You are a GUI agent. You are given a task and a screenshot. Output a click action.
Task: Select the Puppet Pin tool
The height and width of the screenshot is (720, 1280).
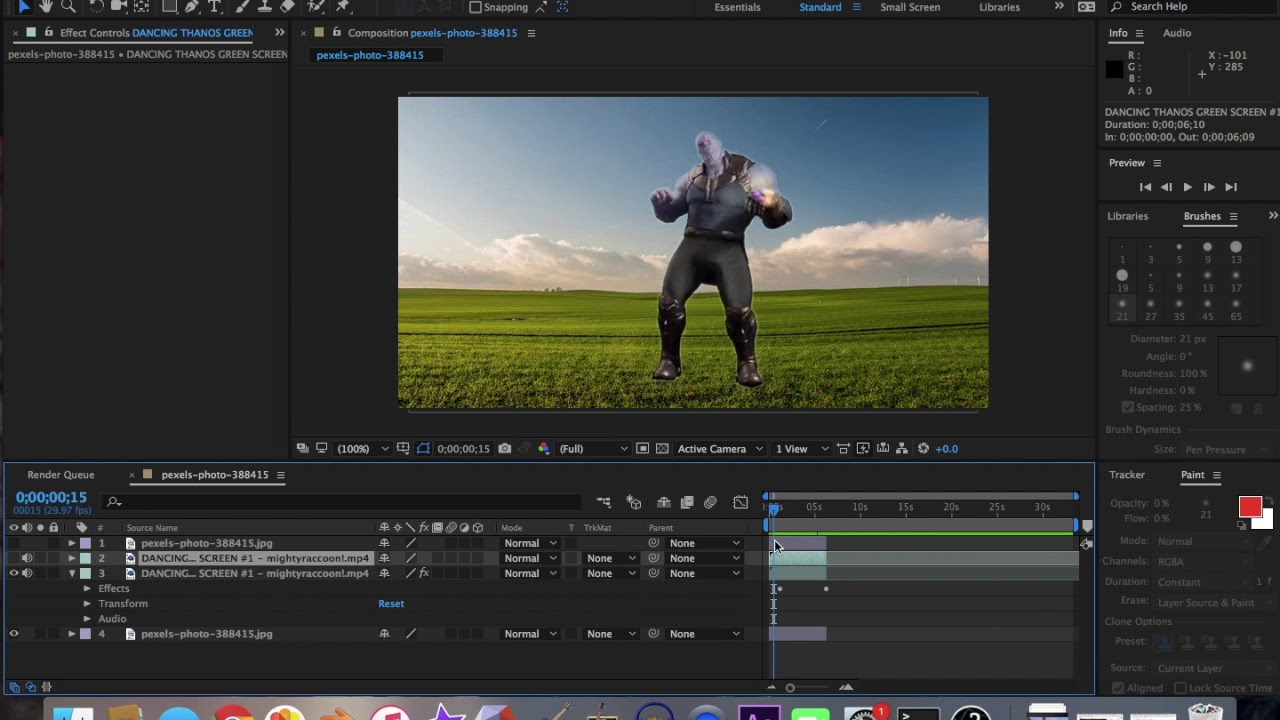pos(343,6)
